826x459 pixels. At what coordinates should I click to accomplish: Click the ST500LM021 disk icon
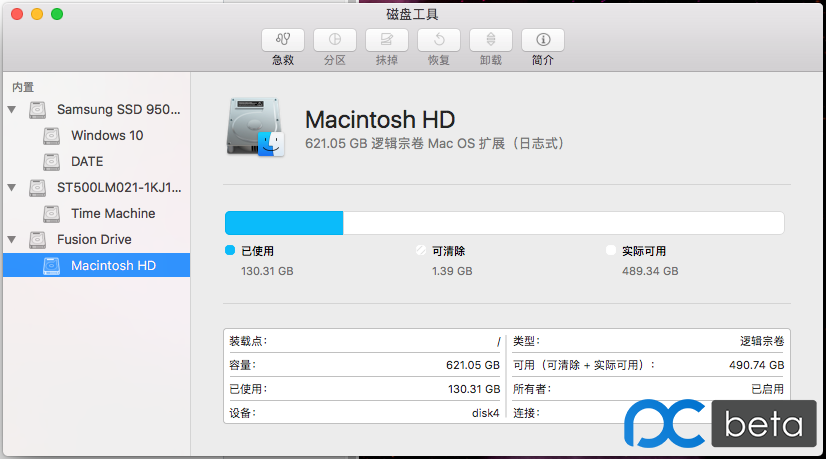coord(37,188)
